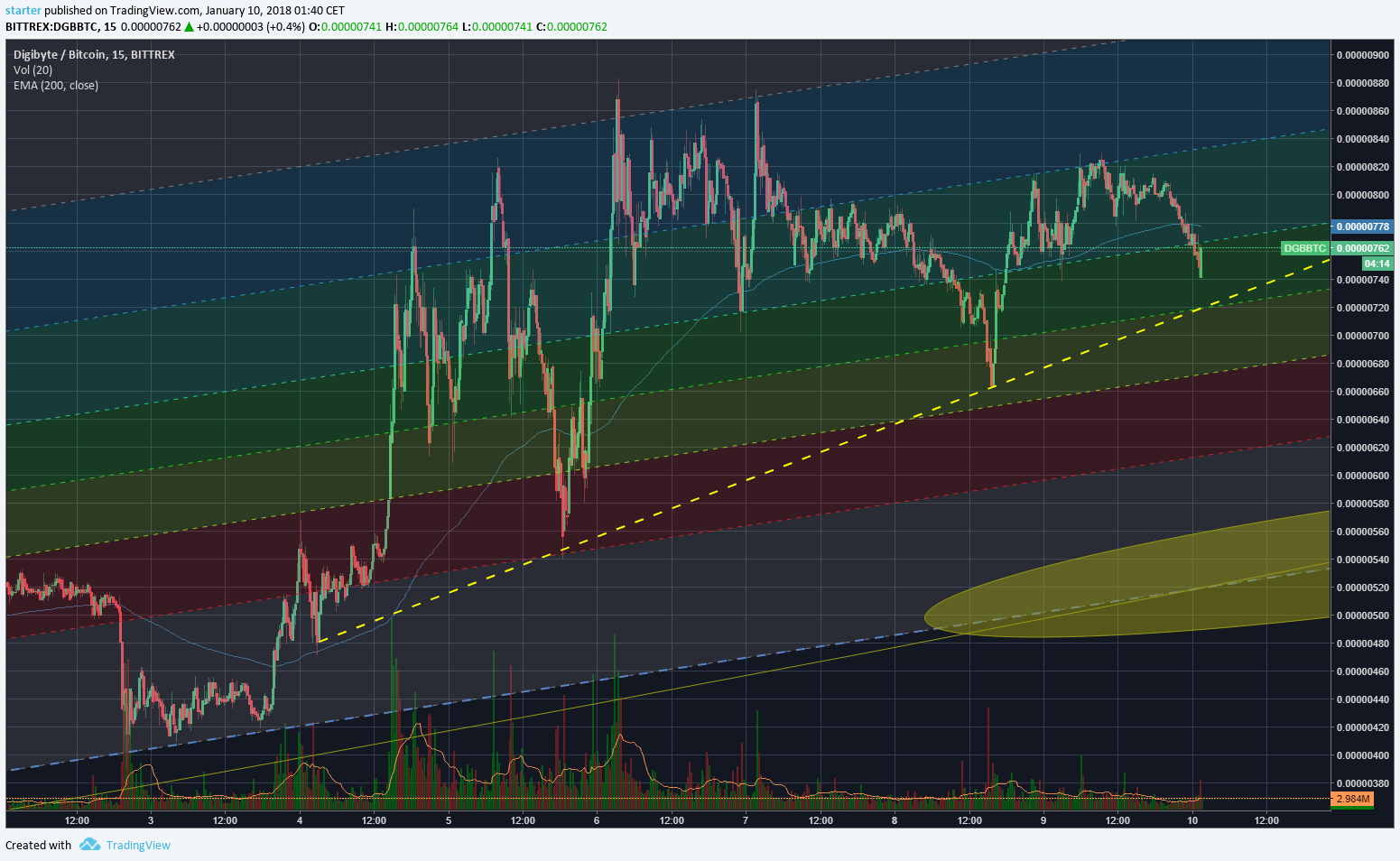The width and height of the screenshot is (1400, 861).
Task: Click the green up-arrow price change icon
Action: click(x=190, y=27)
